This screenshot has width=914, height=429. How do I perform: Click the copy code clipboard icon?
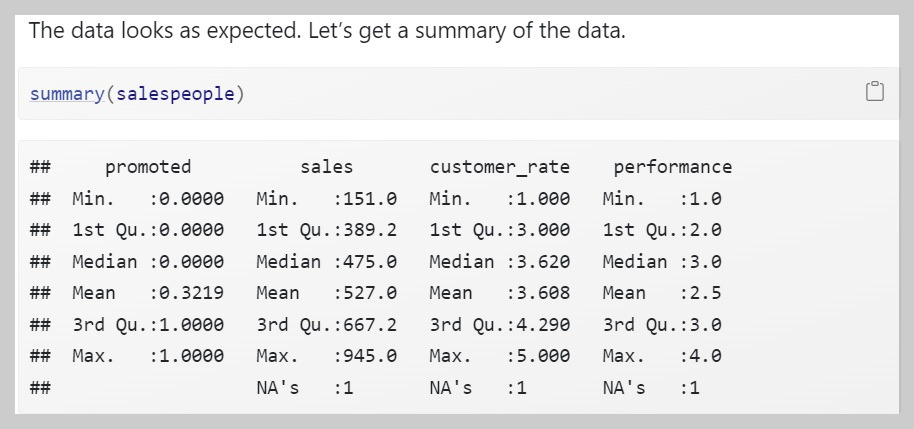point(874,93)
